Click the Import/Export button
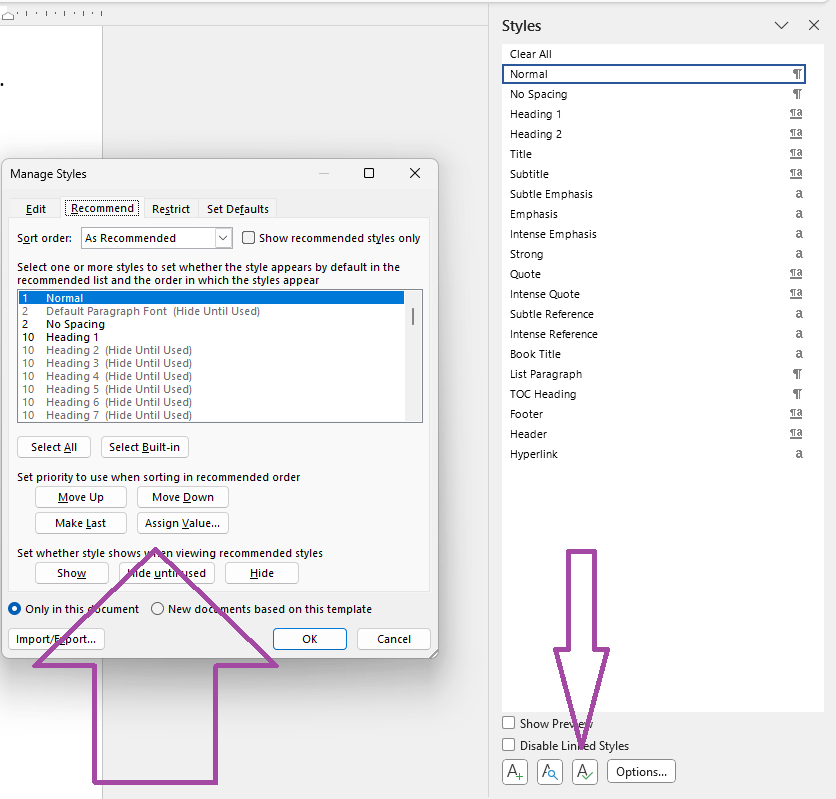836x799 pixels. click(x=56, y=638)
